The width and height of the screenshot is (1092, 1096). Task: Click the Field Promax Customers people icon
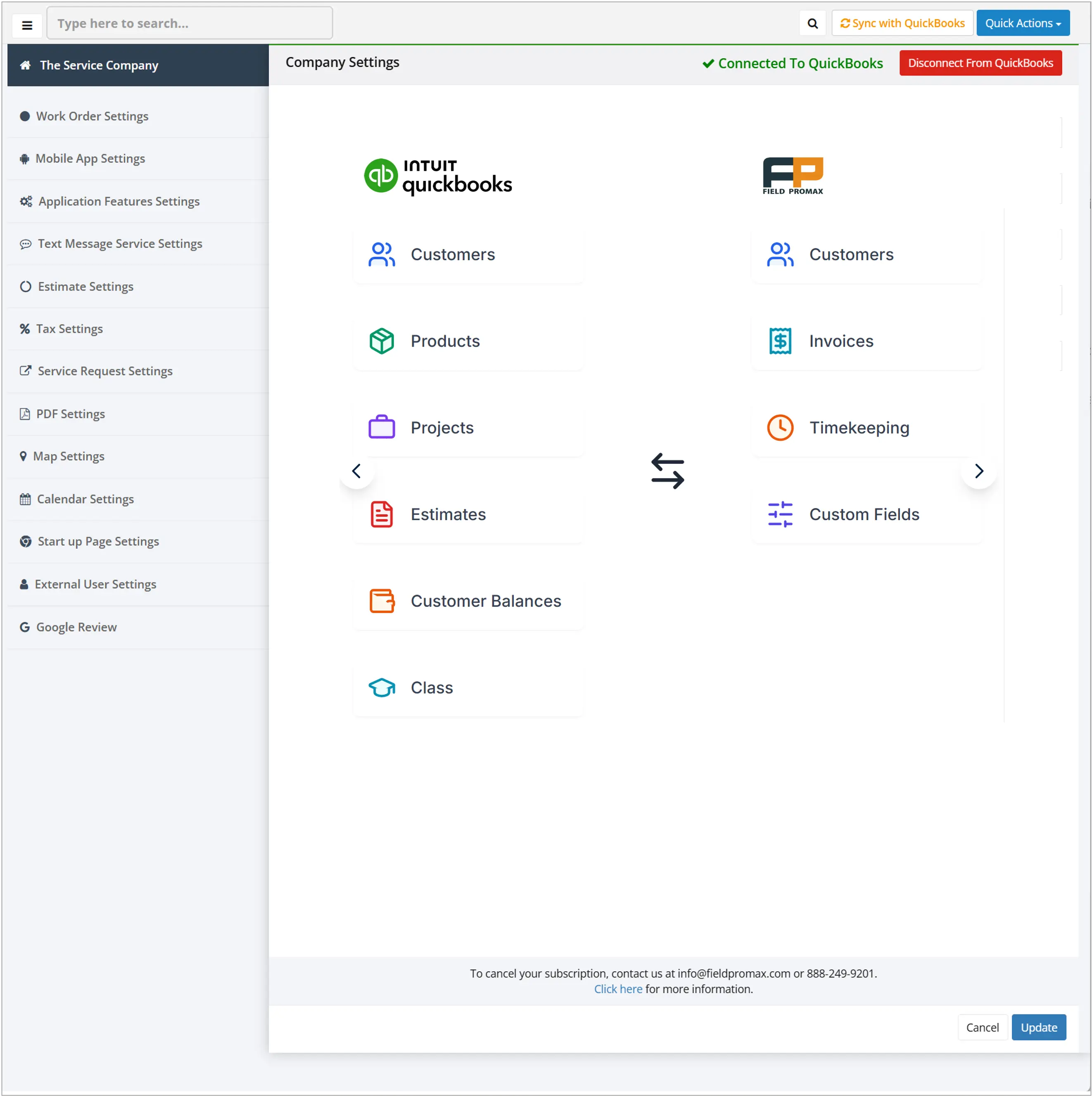[781, 255]
